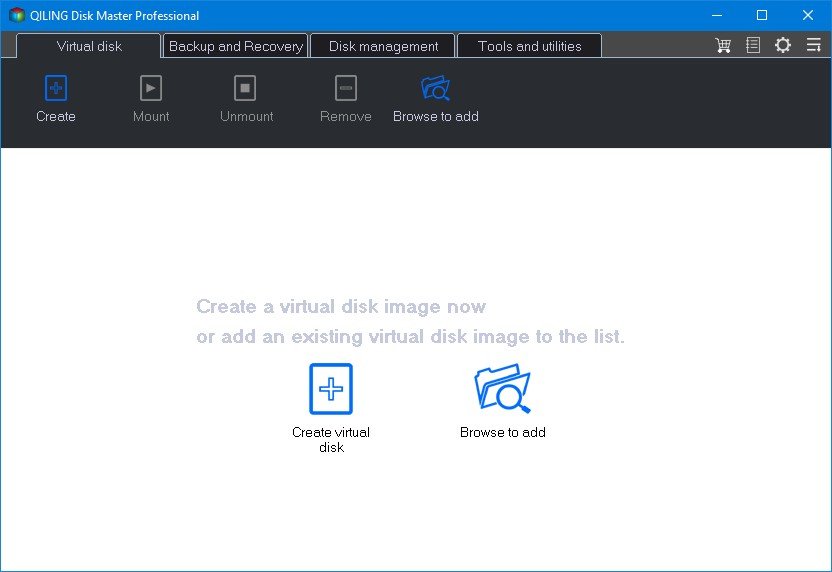Click the Unmount toolbar icon
Viewport: 832px width, 572px height.
point(245,88)
